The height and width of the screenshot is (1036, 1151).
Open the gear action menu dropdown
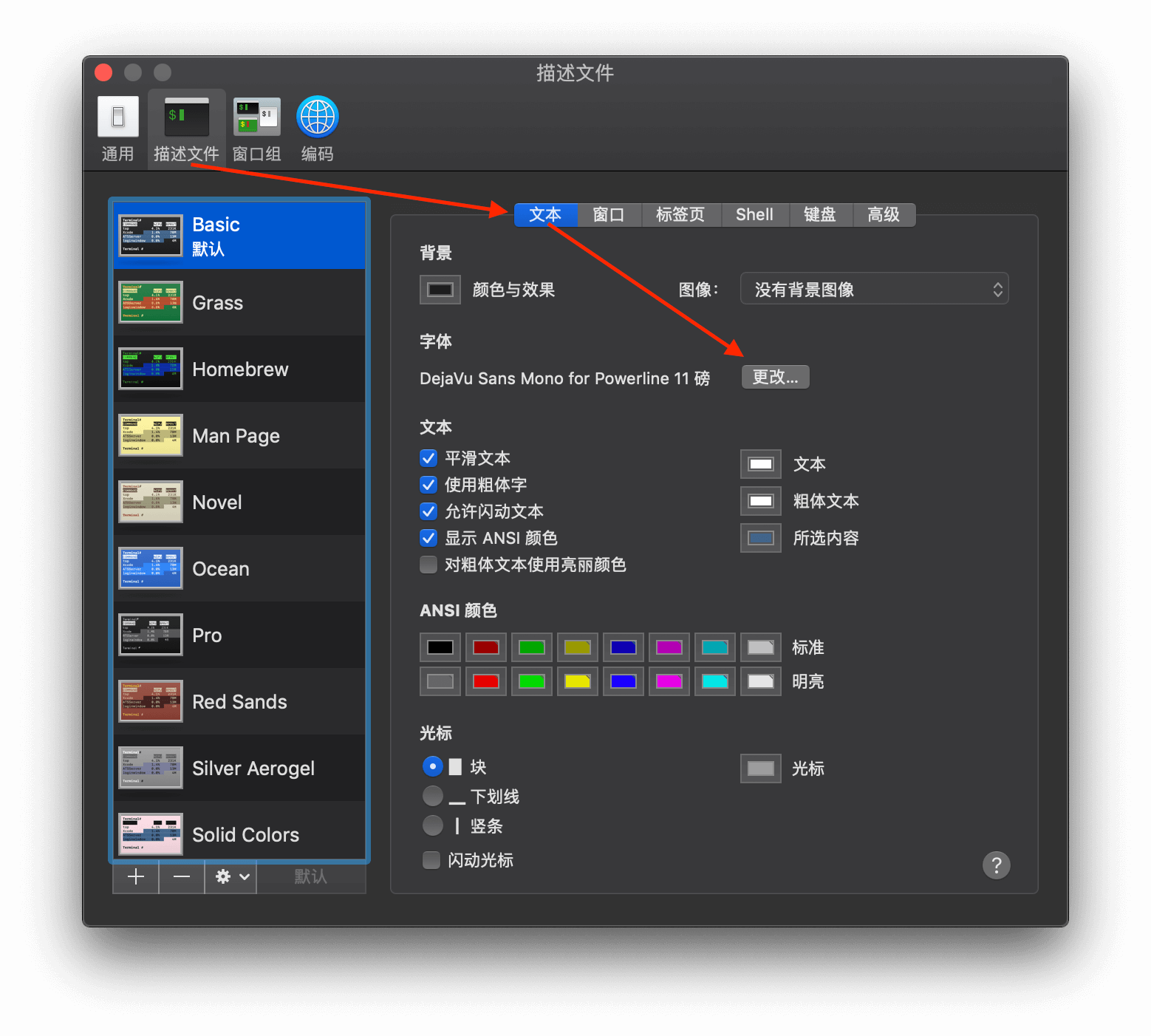[x=231, y=877]
